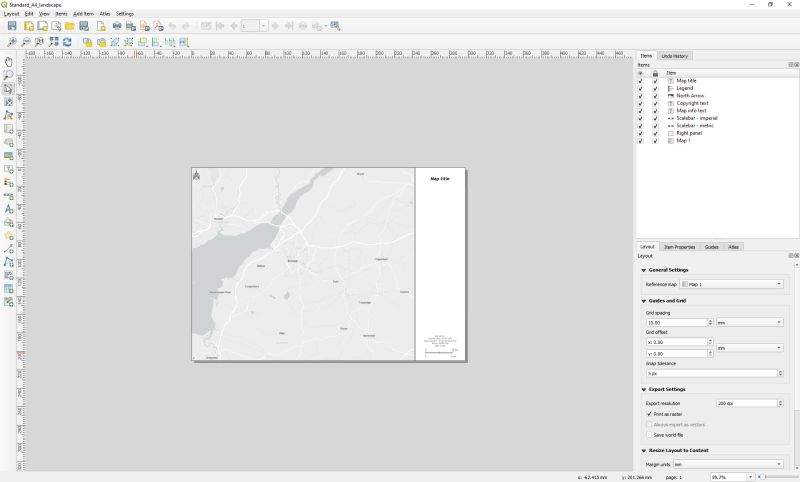Select the Add Legend tool
The height and width of the screenshot is (482, 800).
8,182
